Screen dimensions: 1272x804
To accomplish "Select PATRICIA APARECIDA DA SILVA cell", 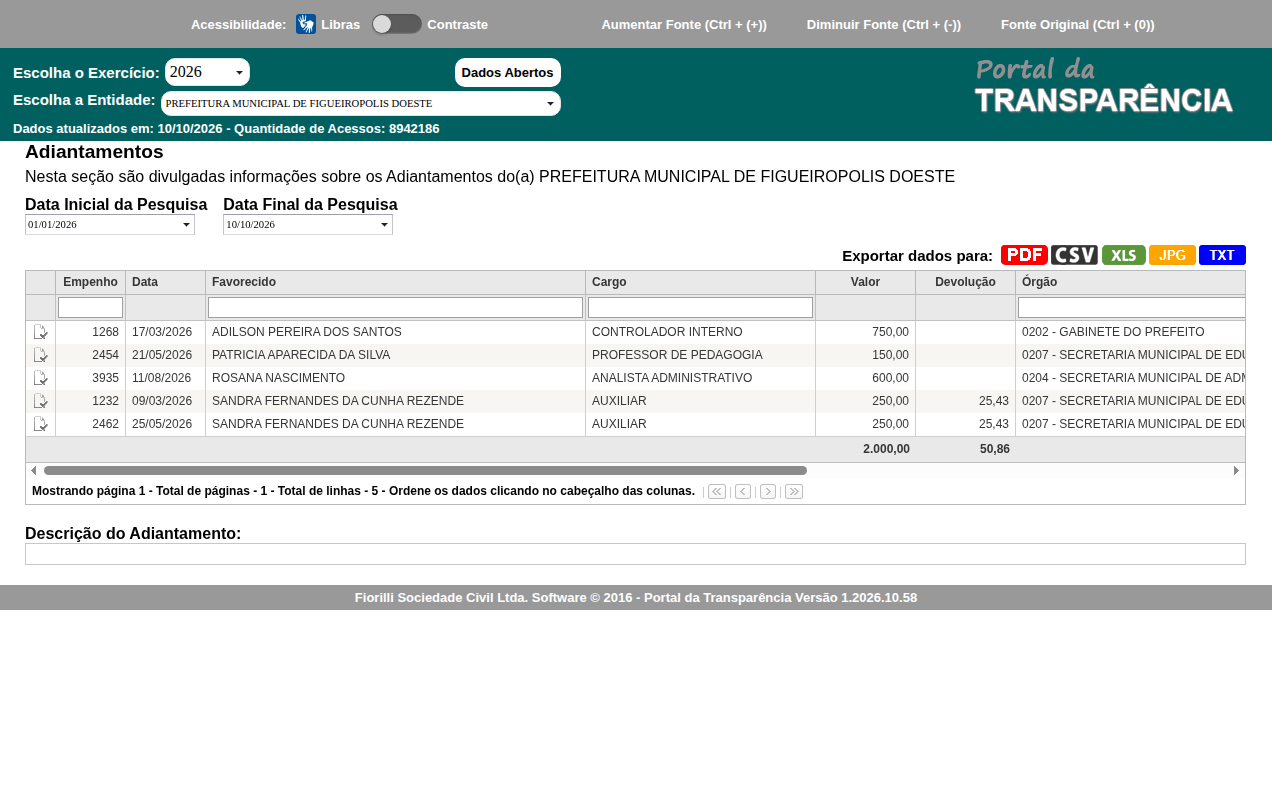I will coord(395,355).
